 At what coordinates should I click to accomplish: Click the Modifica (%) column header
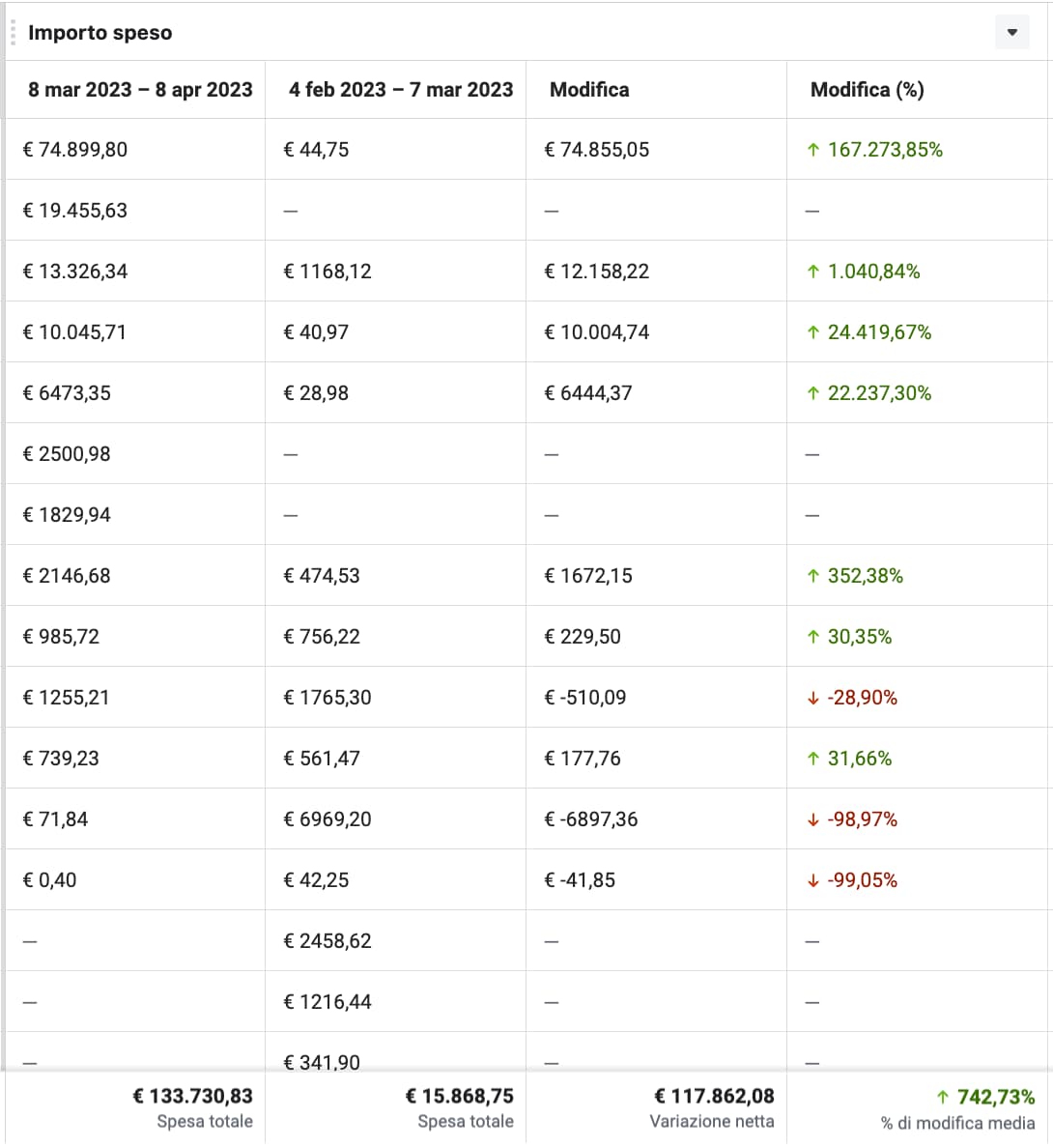pyautogui.click(x=867, y=90)
